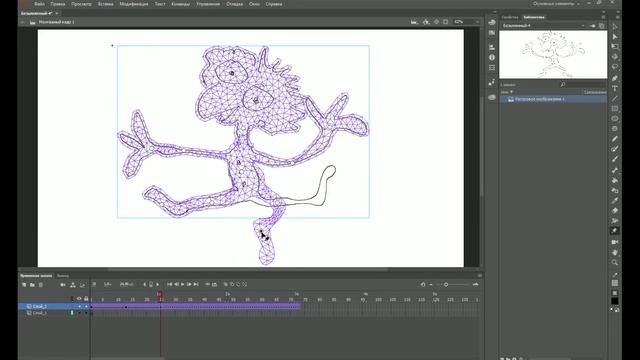Open the Align panel icon

click(492, 47)
